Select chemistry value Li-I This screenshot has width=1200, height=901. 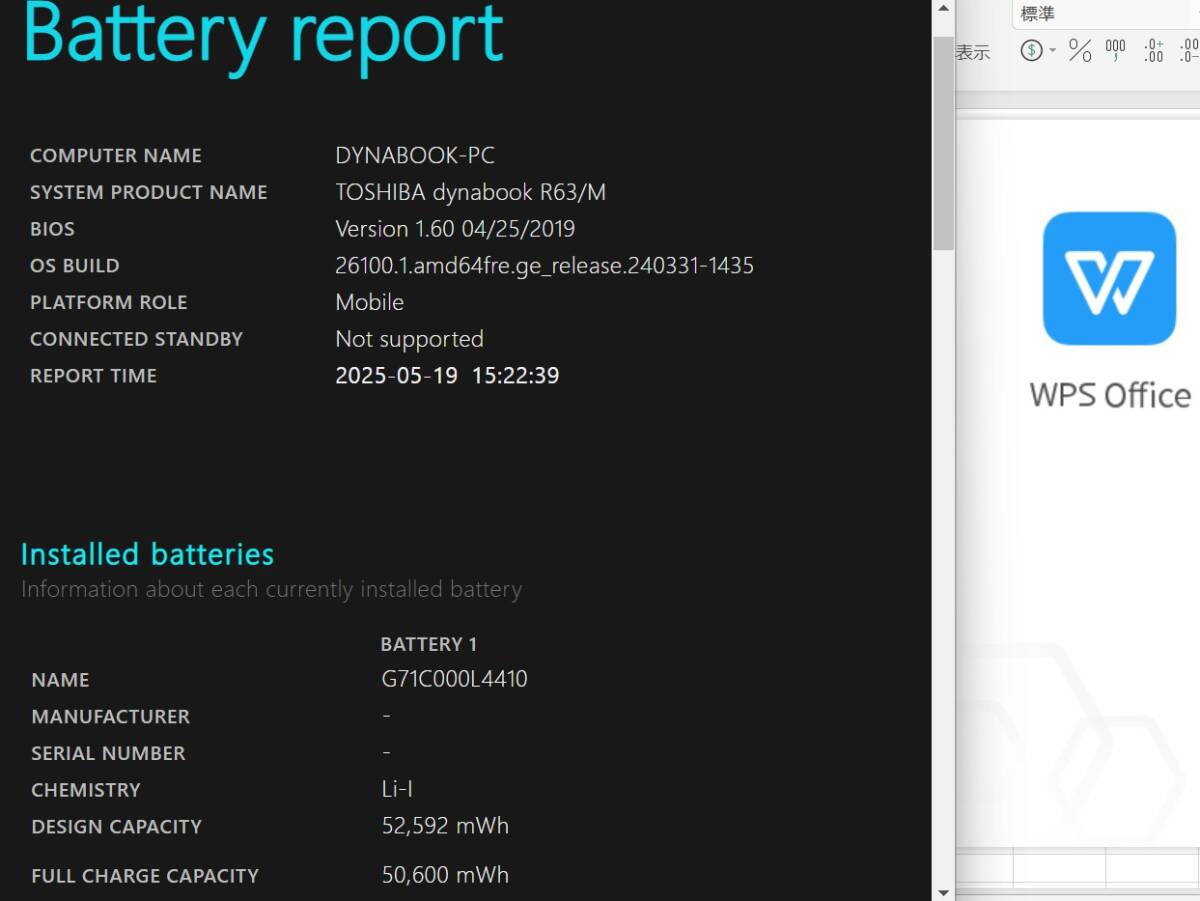point(397,790)
